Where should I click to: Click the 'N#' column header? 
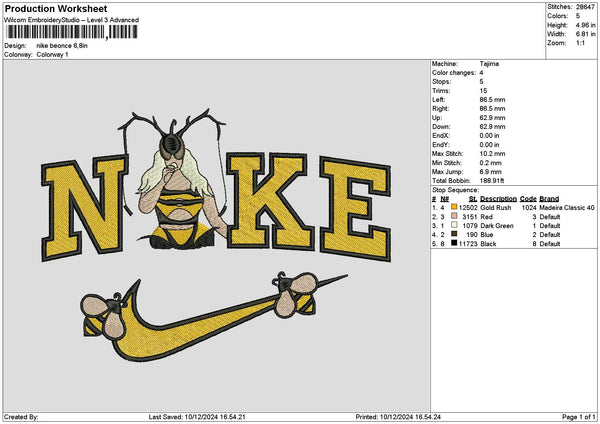(x=444, y=199)
